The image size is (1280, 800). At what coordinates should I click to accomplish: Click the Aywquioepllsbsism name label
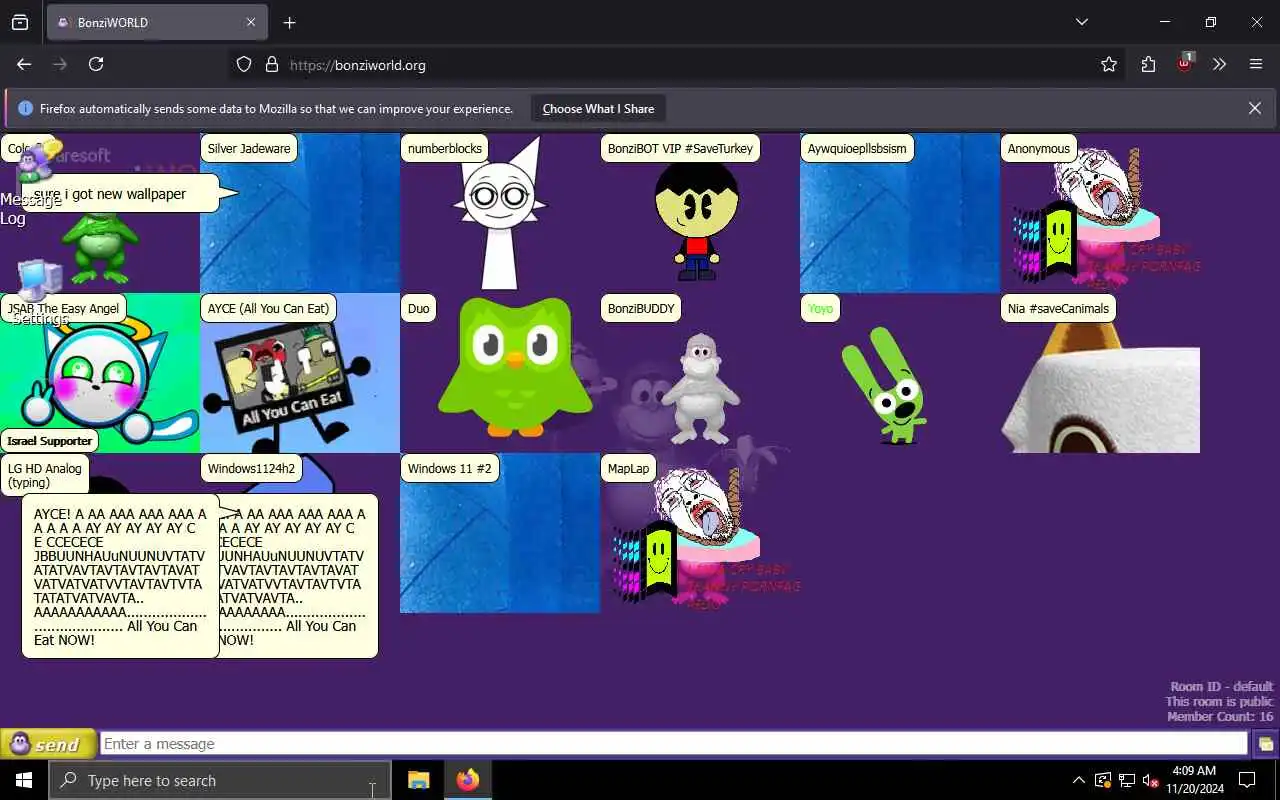pos(857,149)
